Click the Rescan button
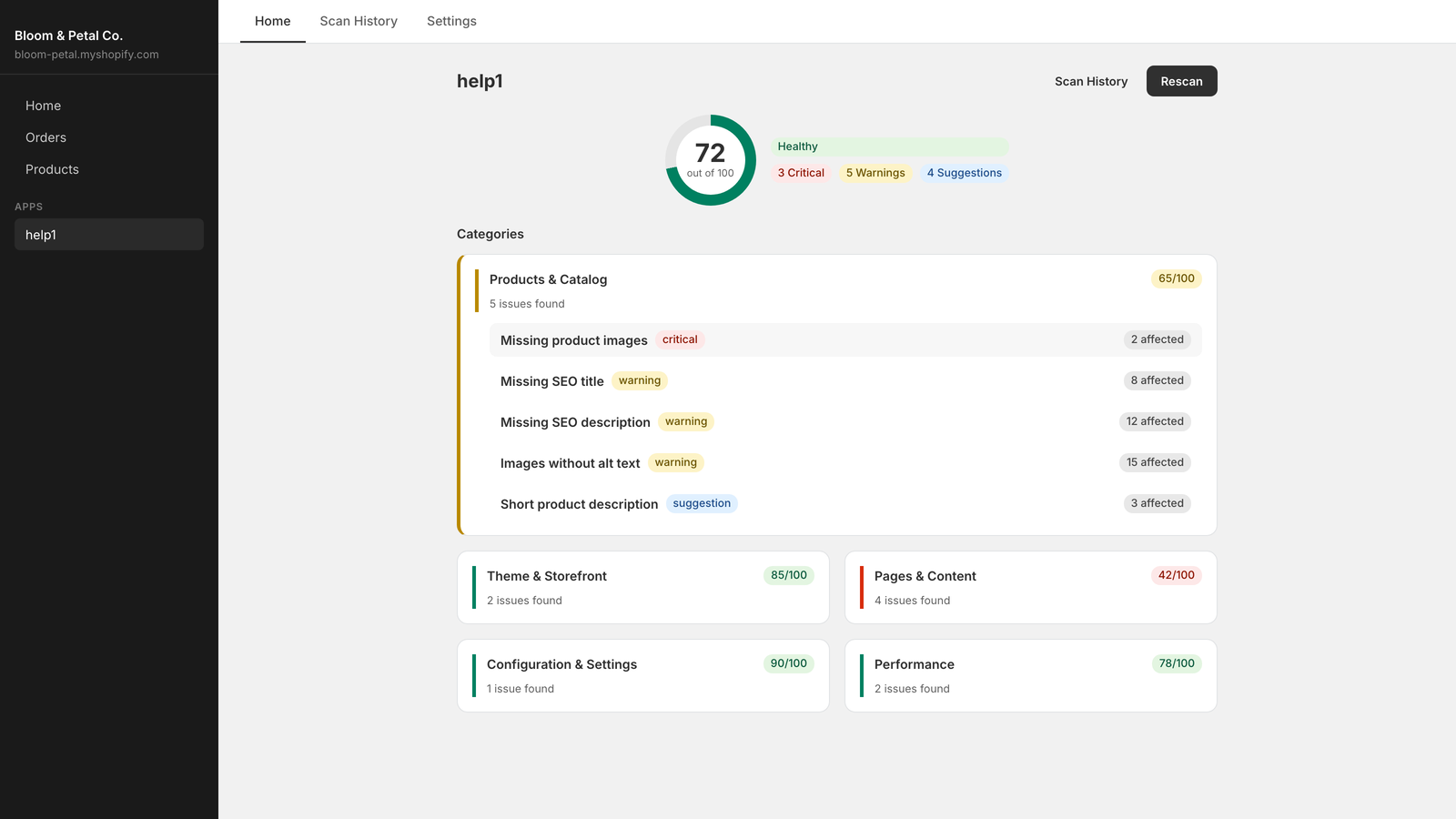This screenshot has height=819, width=1456. tap(1181, 81)
